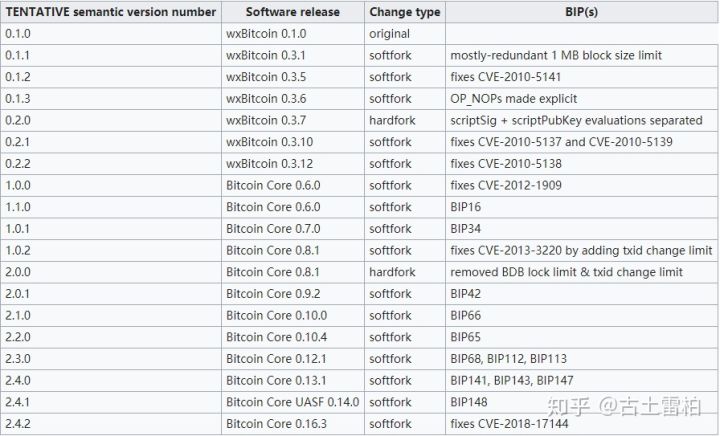Click the 'BIP68, BIP112, BIP113' cell
This screenshot has width=720, height=436.
581,359
